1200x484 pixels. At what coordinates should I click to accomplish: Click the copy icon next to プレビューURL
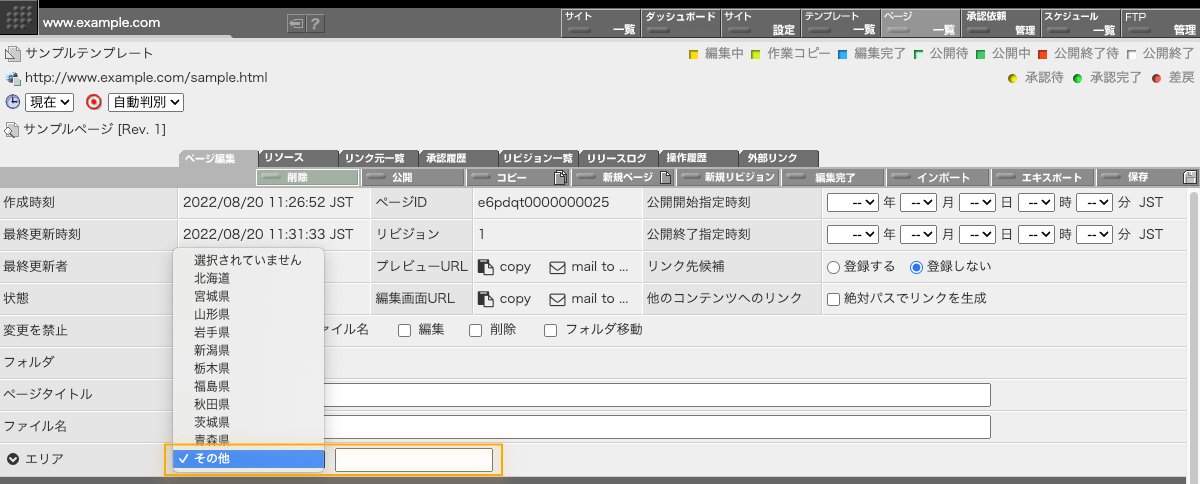pos(486,267)
